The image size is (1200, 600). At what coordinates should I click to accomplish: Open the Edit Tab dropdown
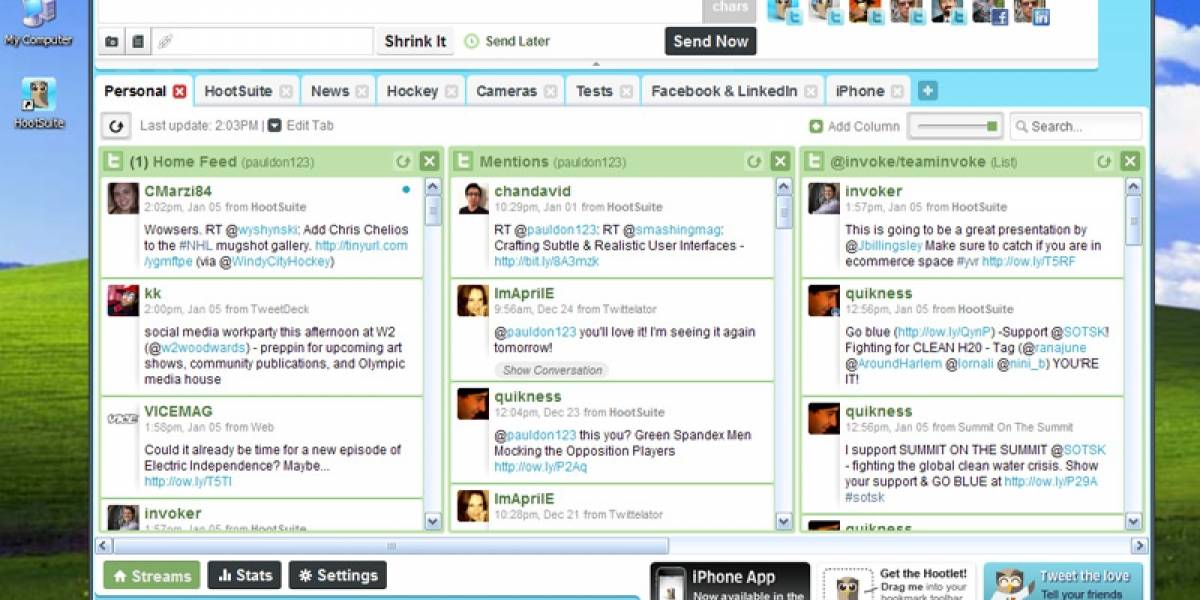pos(300,126)
